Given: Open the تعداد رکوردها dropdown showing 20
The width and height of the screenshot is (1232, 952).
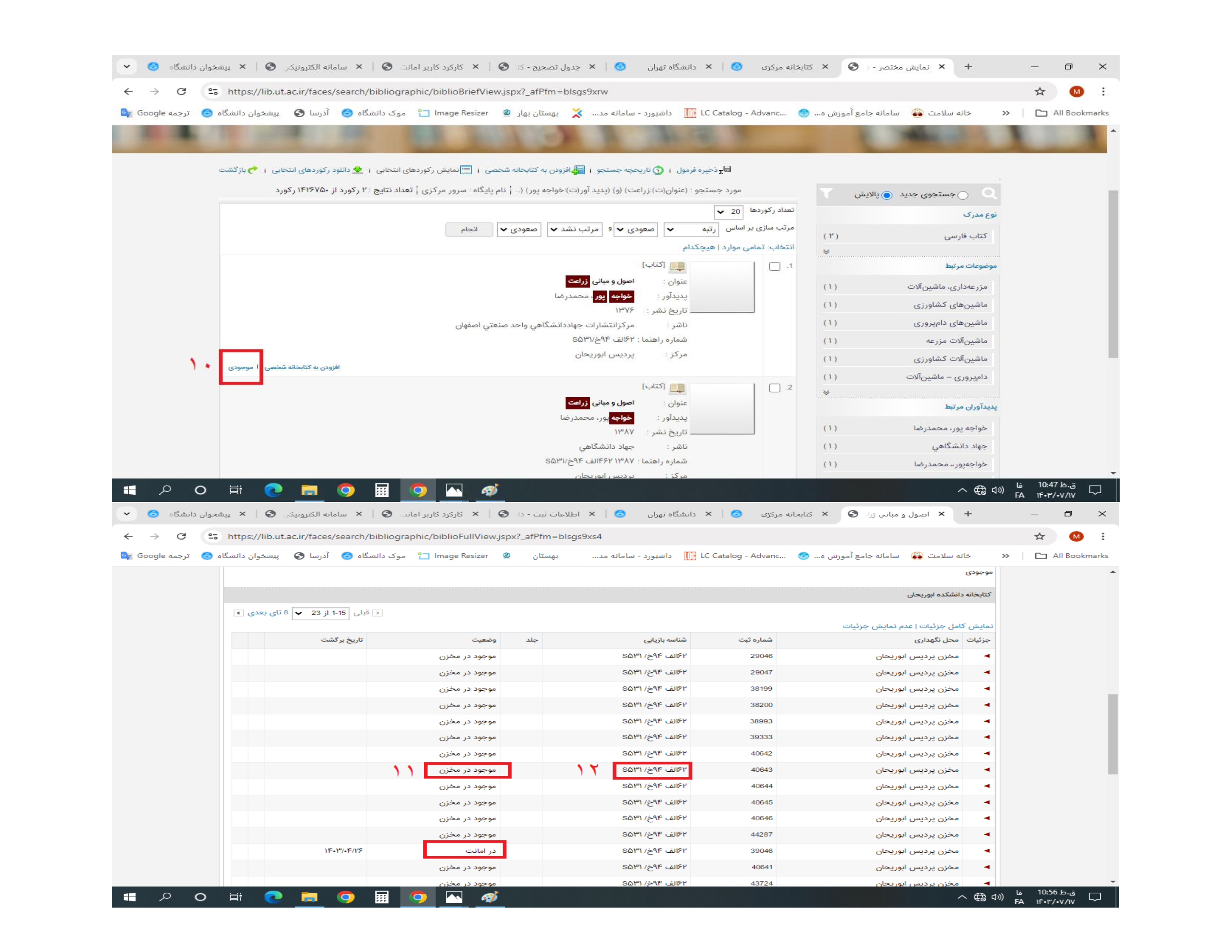Looking at the screenshot, I should tap(728, 211).
